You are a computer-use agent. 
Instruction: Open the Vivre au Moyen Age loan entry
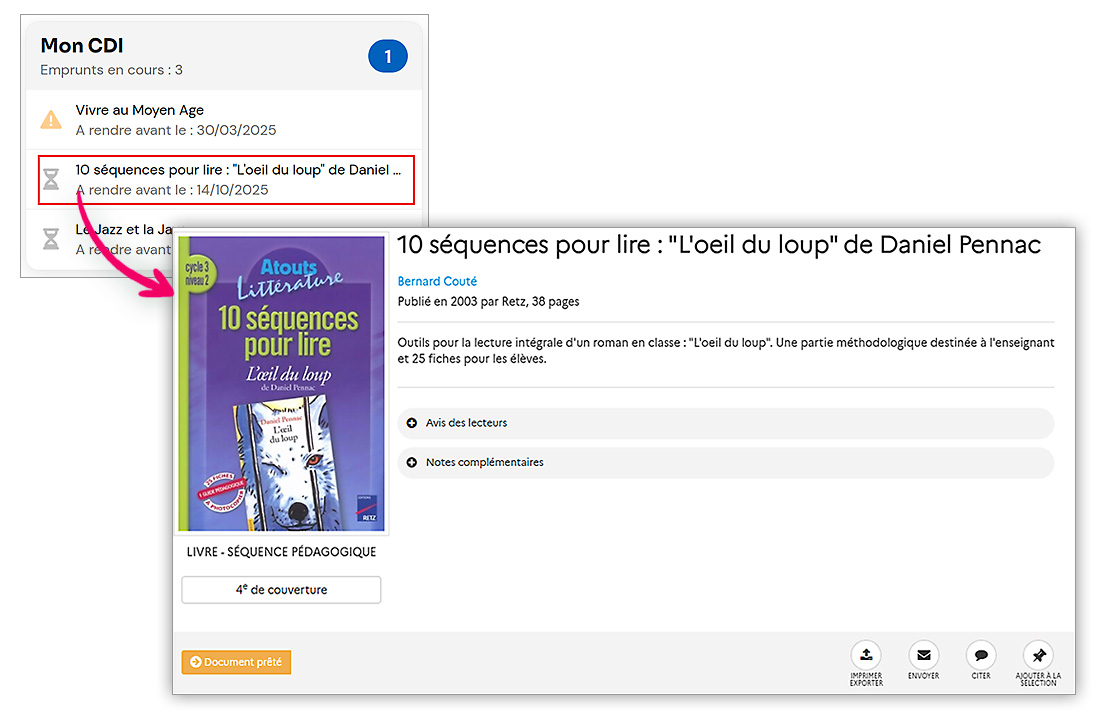pos(140,110)
